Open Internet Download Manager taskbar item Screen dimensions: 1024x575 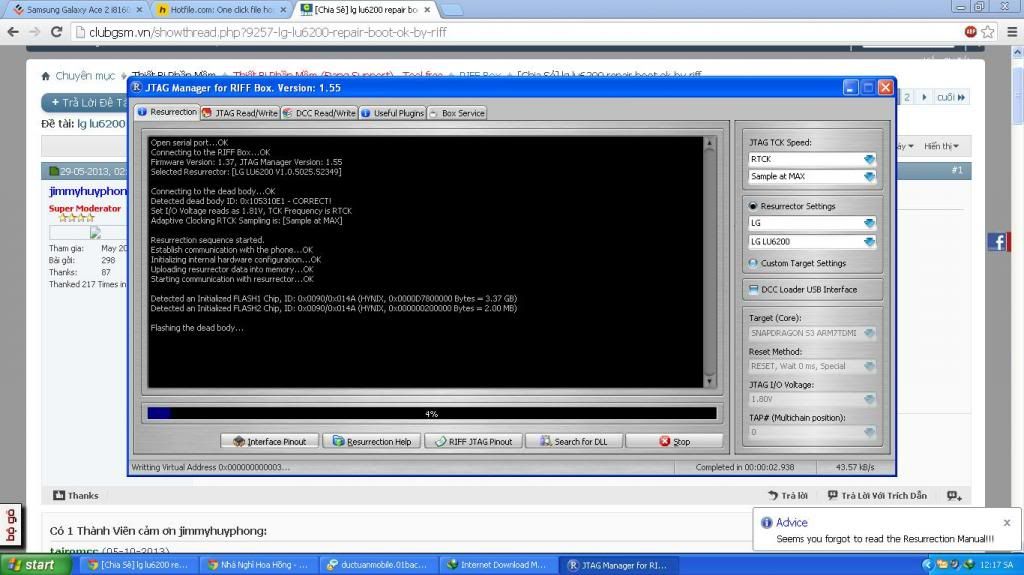click(x=498, y=565)
